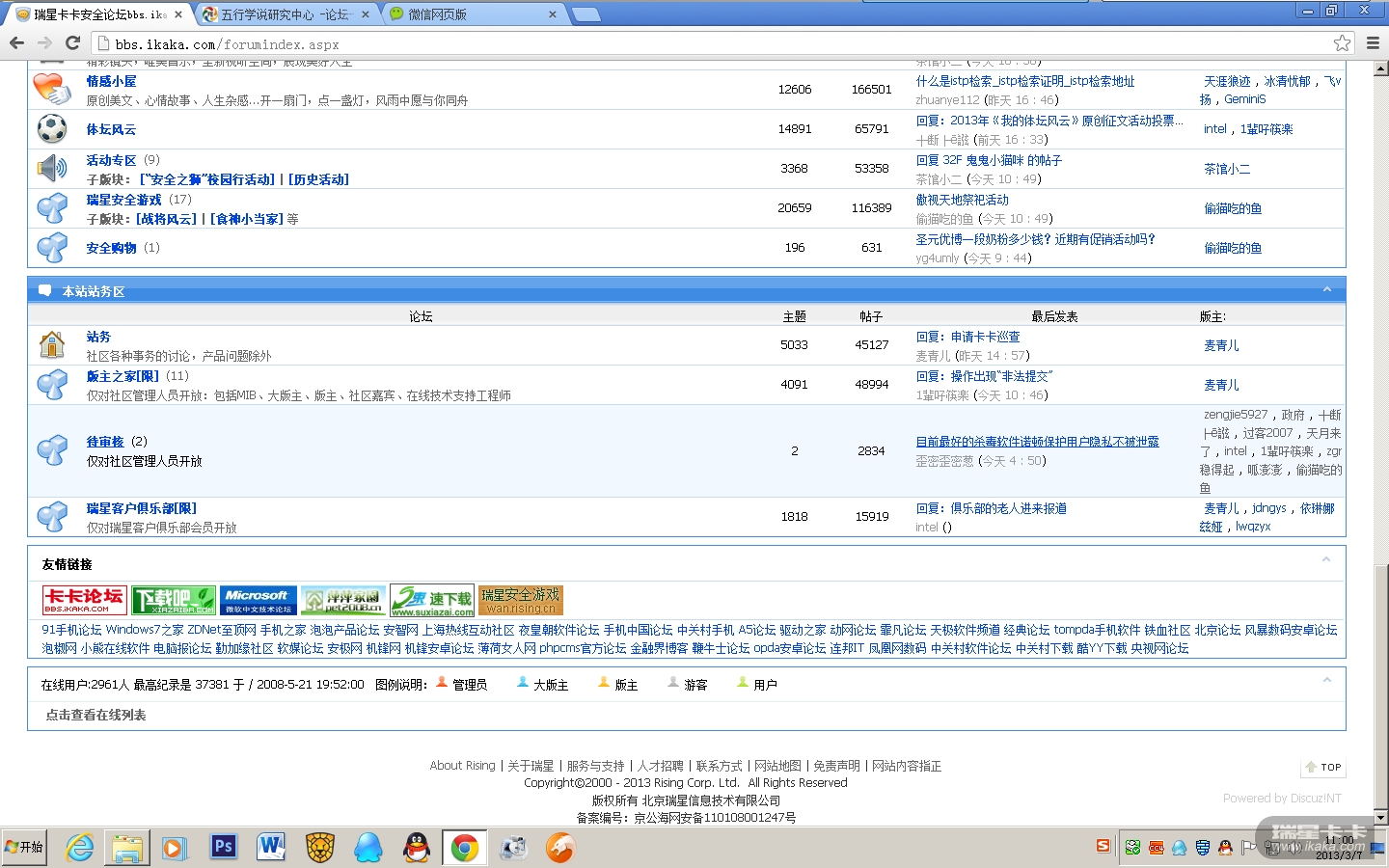Reload the current forum page

click(x=72, y=42)
